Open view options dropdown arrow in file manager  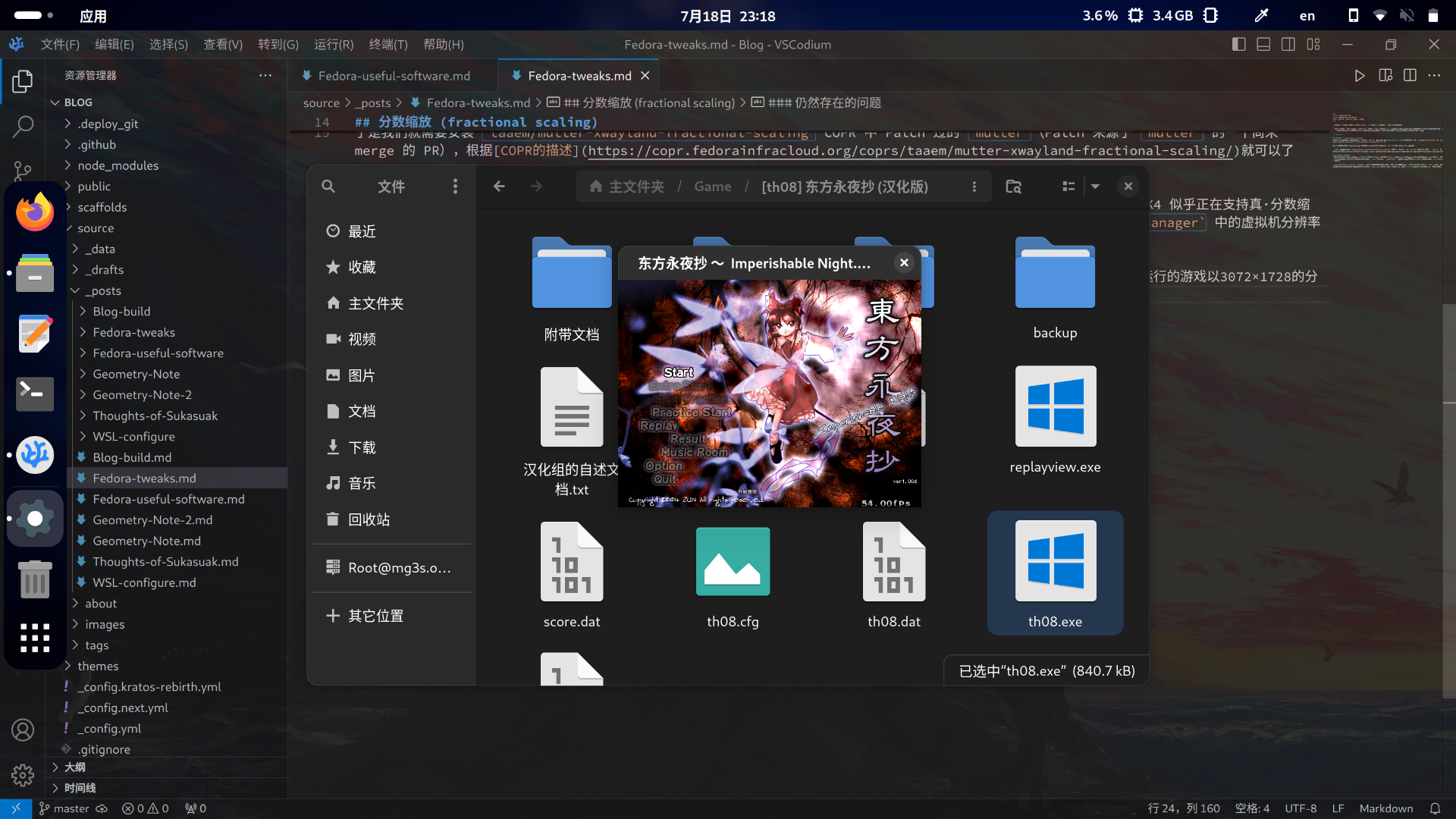click(x=1095, y=187)
